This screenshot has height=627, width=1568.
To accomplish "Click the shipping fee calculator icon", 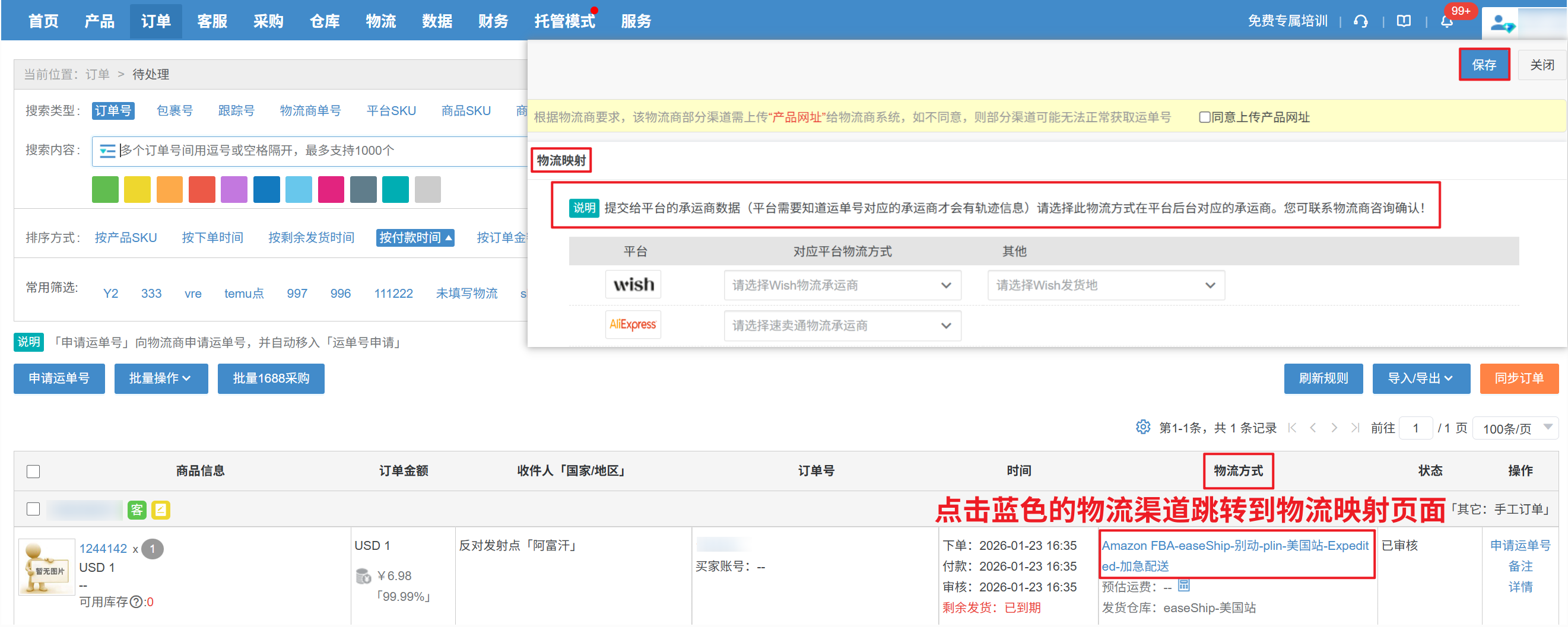I will point(1184,585).
